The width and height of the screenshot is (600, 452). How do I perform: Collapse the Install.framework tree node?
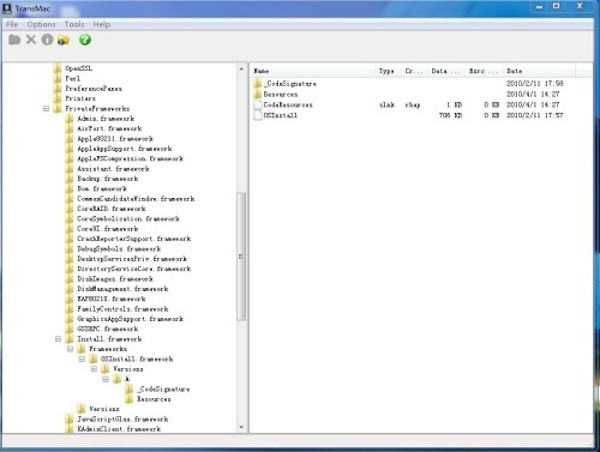point(58,339)
